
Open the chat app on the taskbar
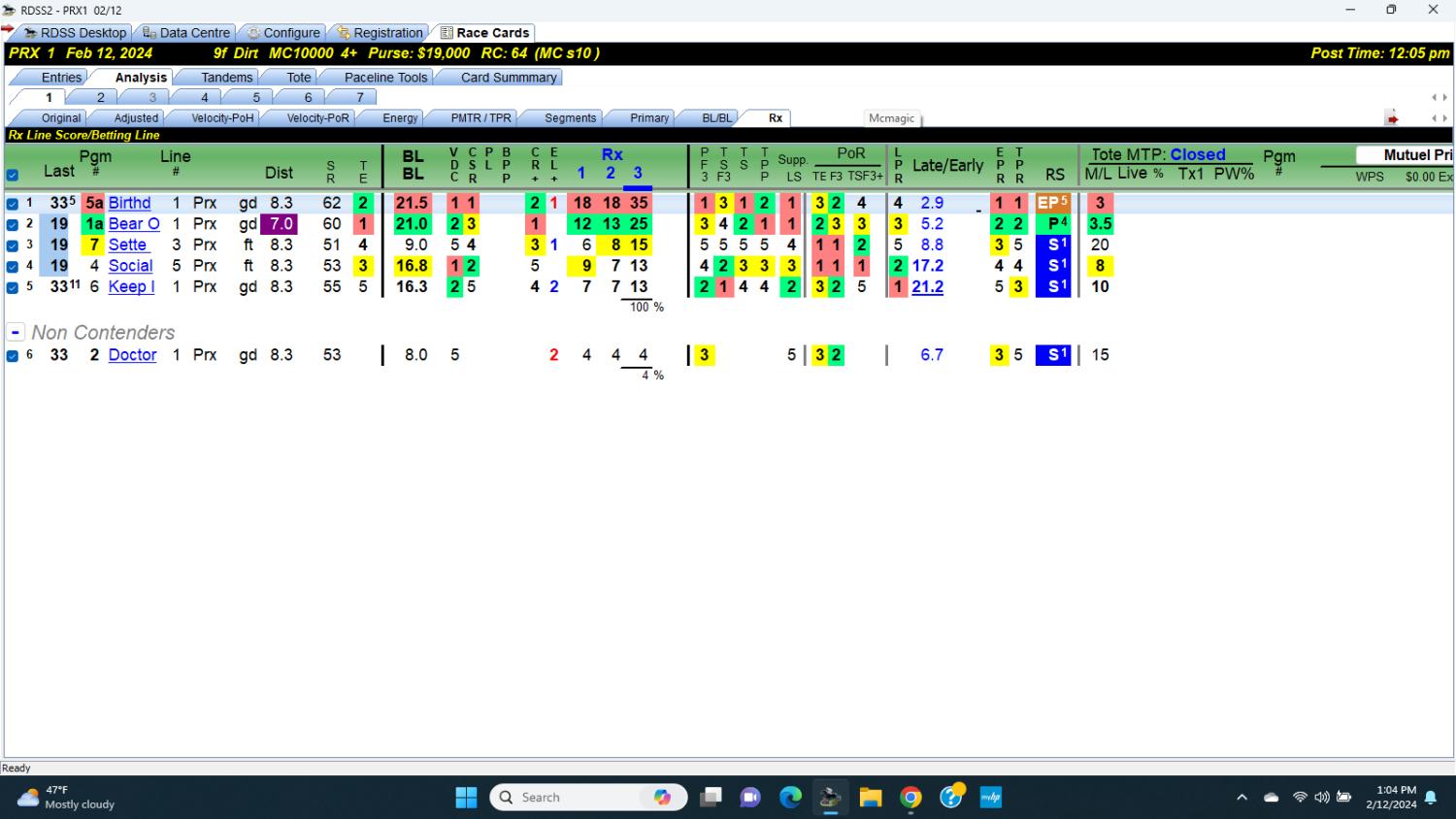(750, 798)
